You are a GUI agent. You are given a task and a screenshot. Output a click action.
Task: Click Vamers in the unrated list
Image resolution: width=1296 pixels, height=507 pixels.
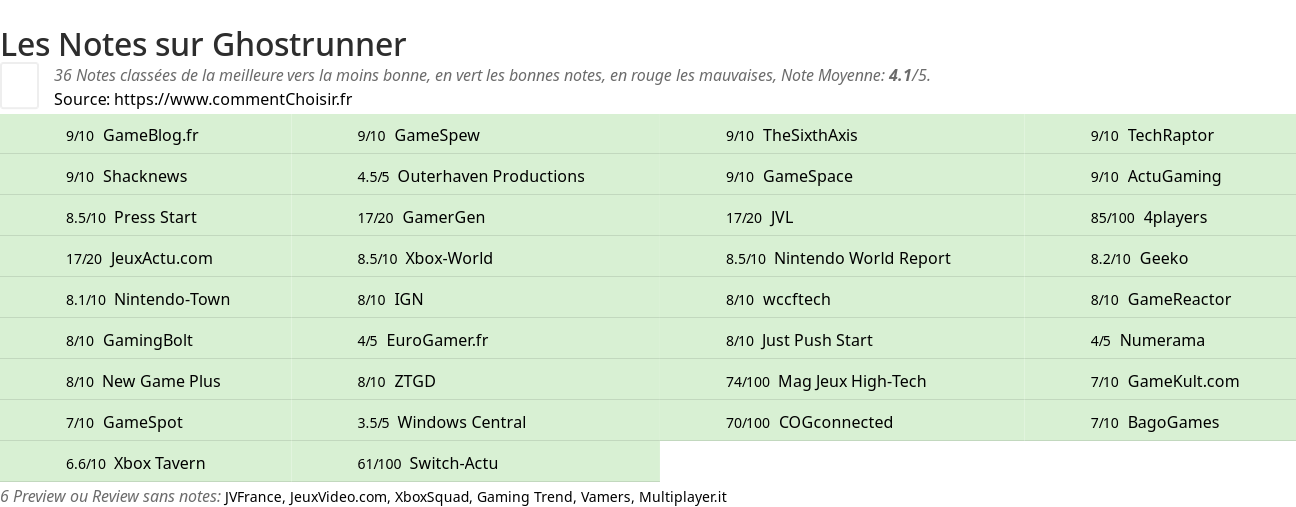(x=605, y=496)
